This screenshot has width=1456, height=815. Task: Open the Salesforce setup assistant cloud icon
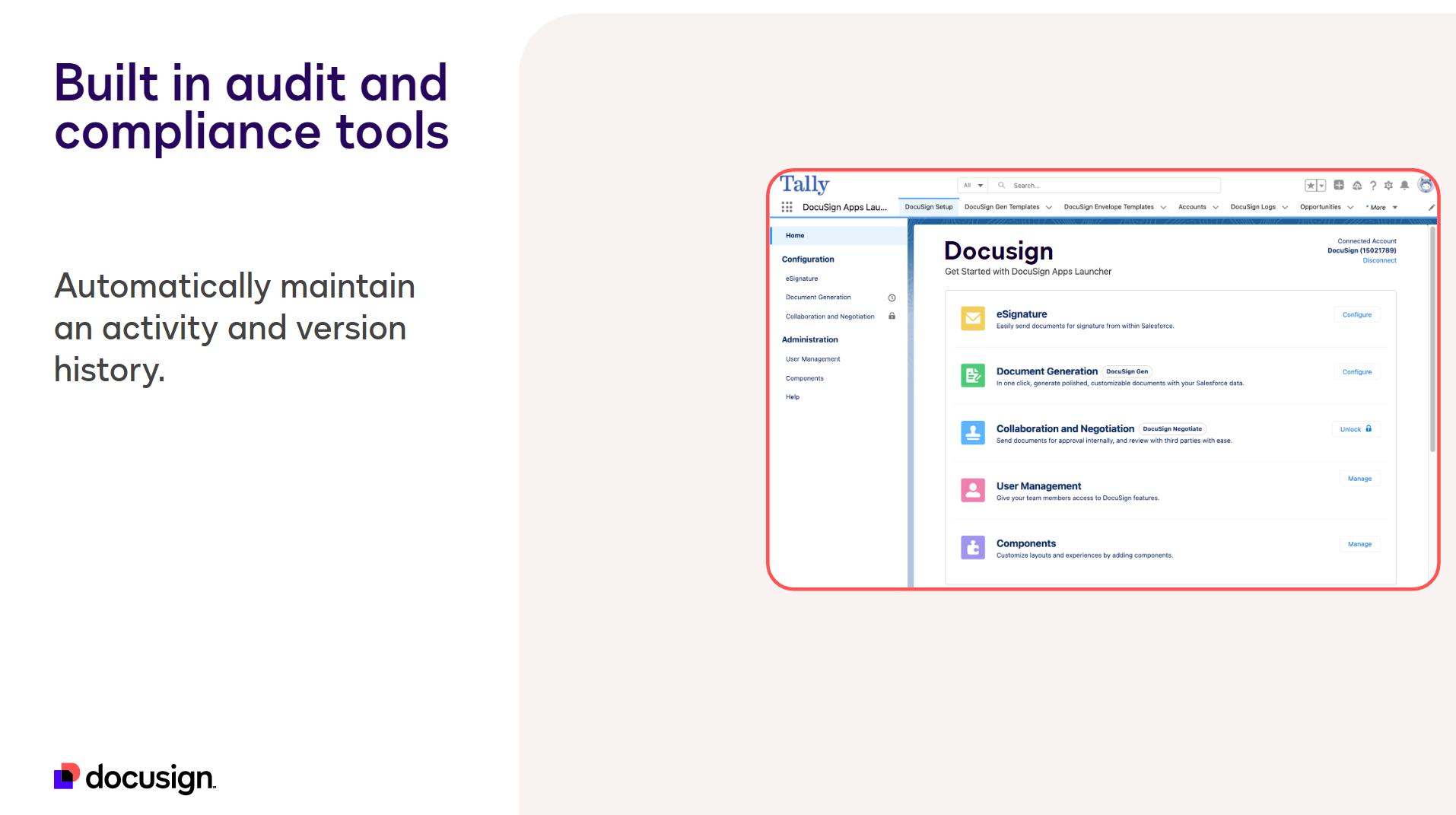(x=1356, y=186)
